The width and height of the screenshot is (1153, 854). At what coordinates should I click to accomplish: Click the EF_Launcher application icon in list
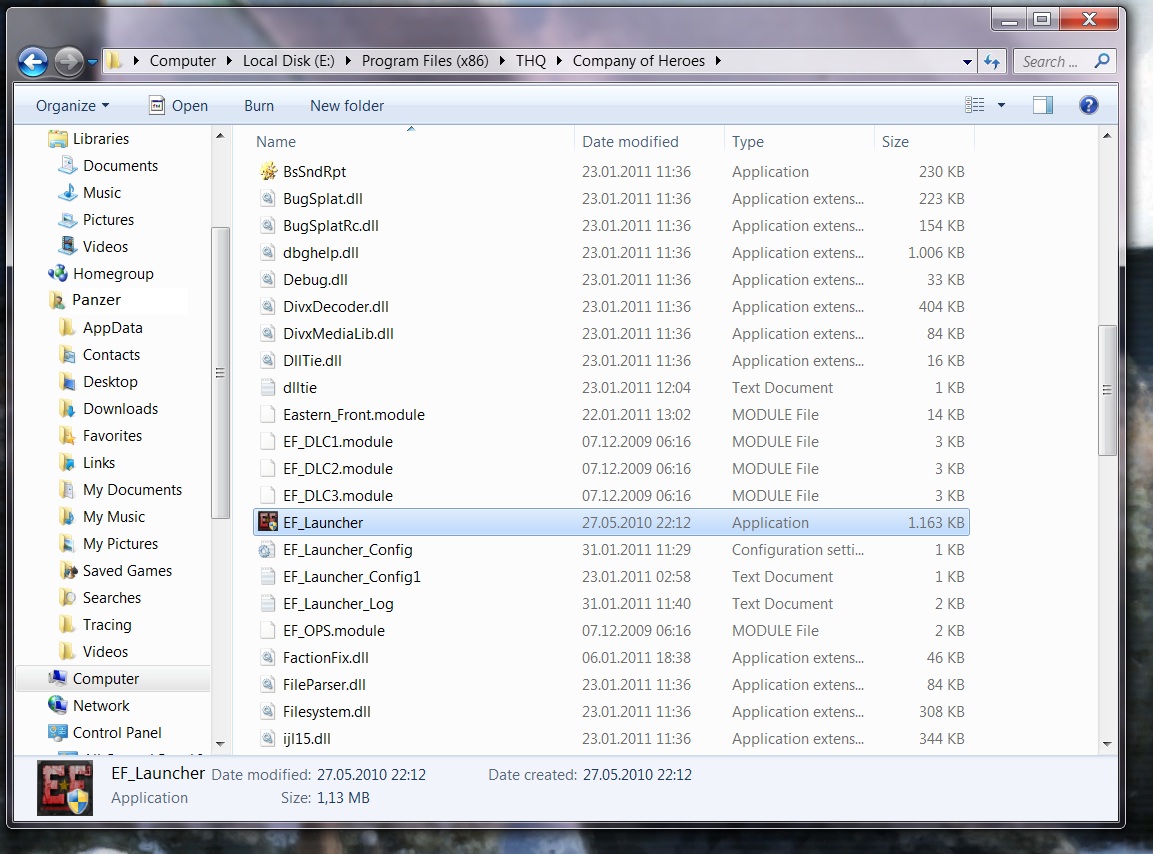pyautogui.click(x=268, y=522)
